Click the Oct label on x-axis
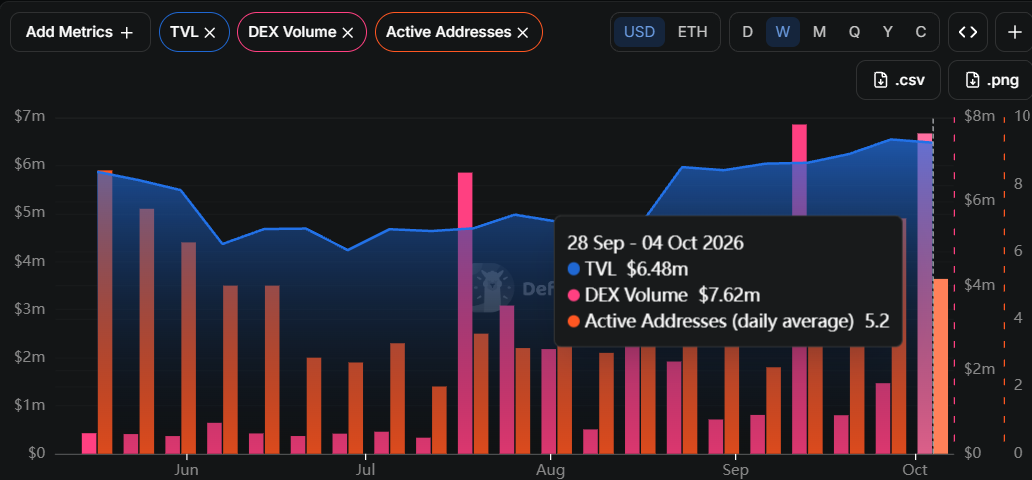The image size is (1032, 480). [x=915, y=470]
